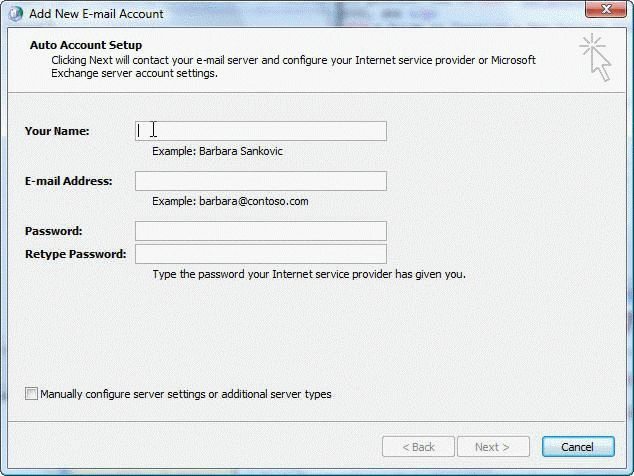The height and width of the screenshot is (476, 634).
Task: Click the 'Retype Password:' label
Action: 76,254
